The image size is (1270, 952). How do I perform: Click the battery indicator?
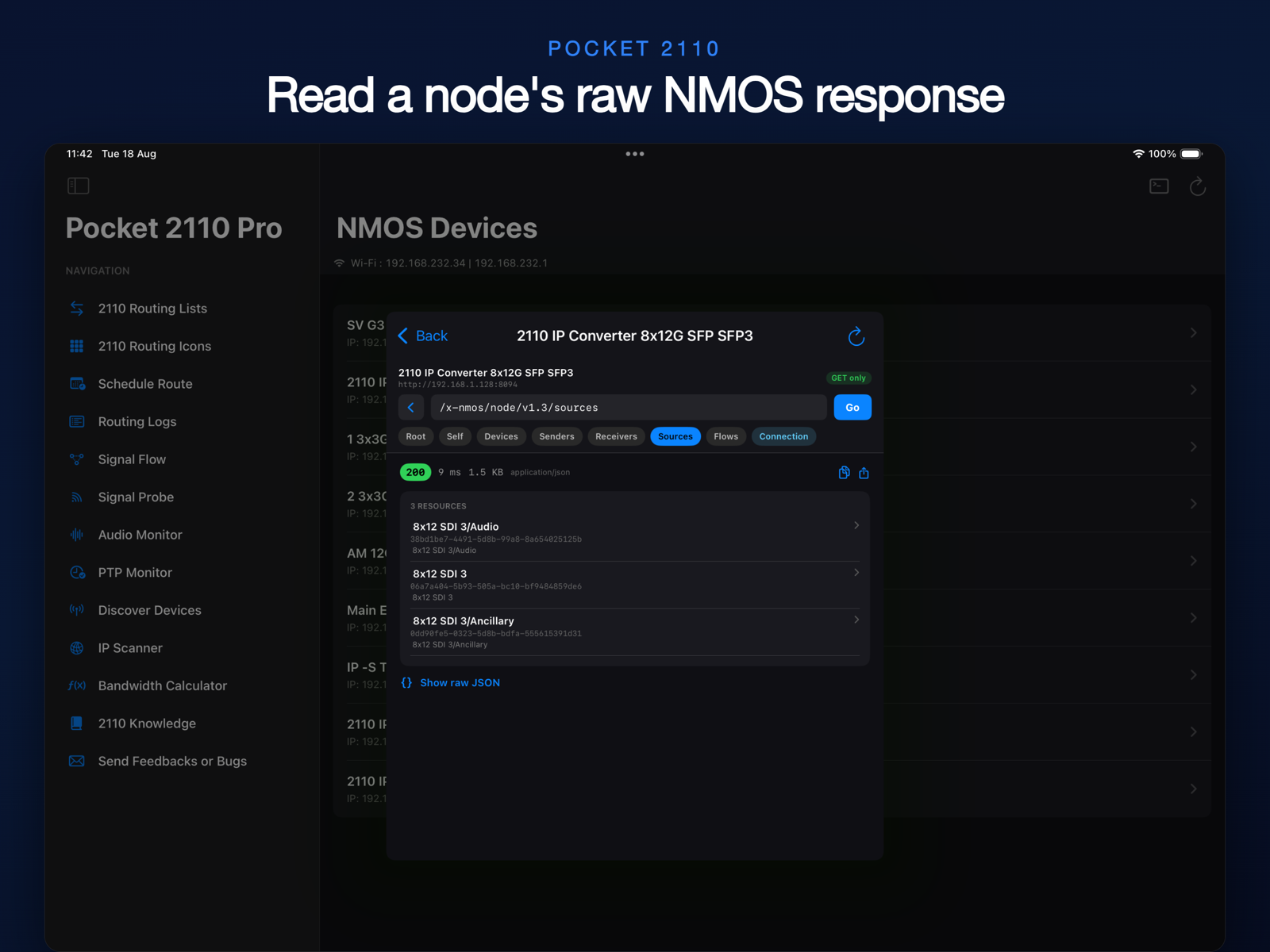pyautogui.click(x=1191, y=154)
